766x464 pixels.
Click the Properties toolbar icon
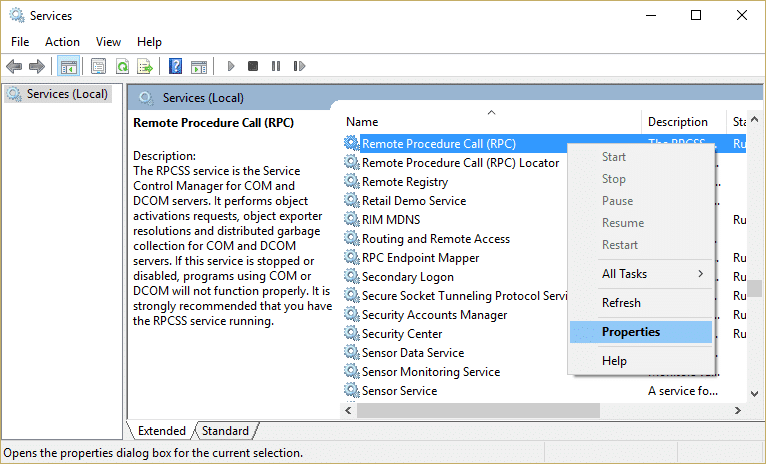[98, 66]
